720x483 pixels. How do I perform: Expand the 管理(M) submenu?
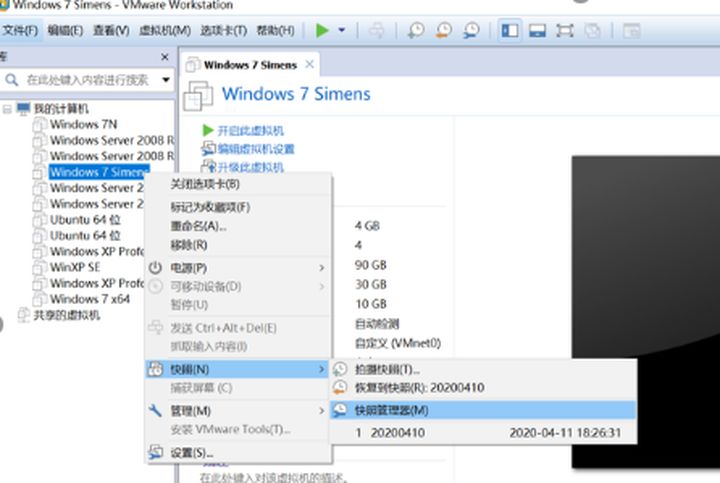(238, 411)
